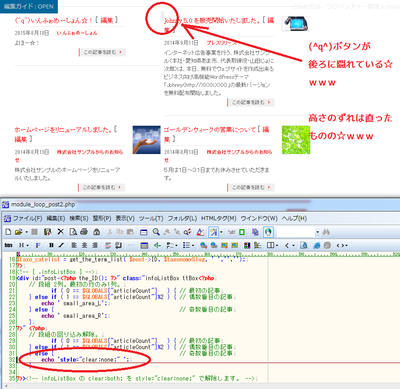
Task: Open the color palette picker icon
Action: click(247, 246)
